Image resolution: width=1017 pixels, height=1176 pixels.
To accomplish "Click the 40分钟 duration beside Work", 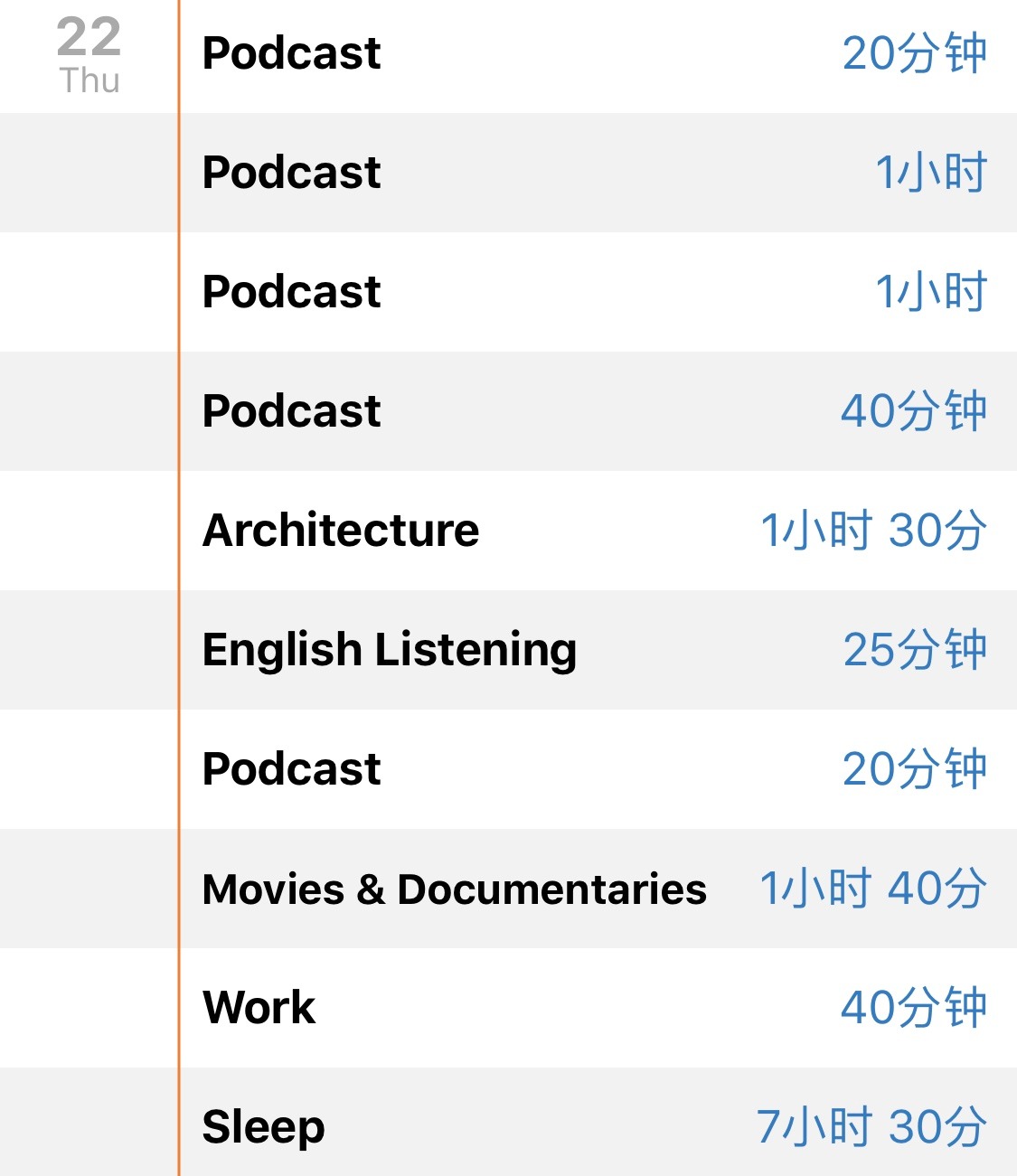I will pyautogui.click(x=913, y=1007).
